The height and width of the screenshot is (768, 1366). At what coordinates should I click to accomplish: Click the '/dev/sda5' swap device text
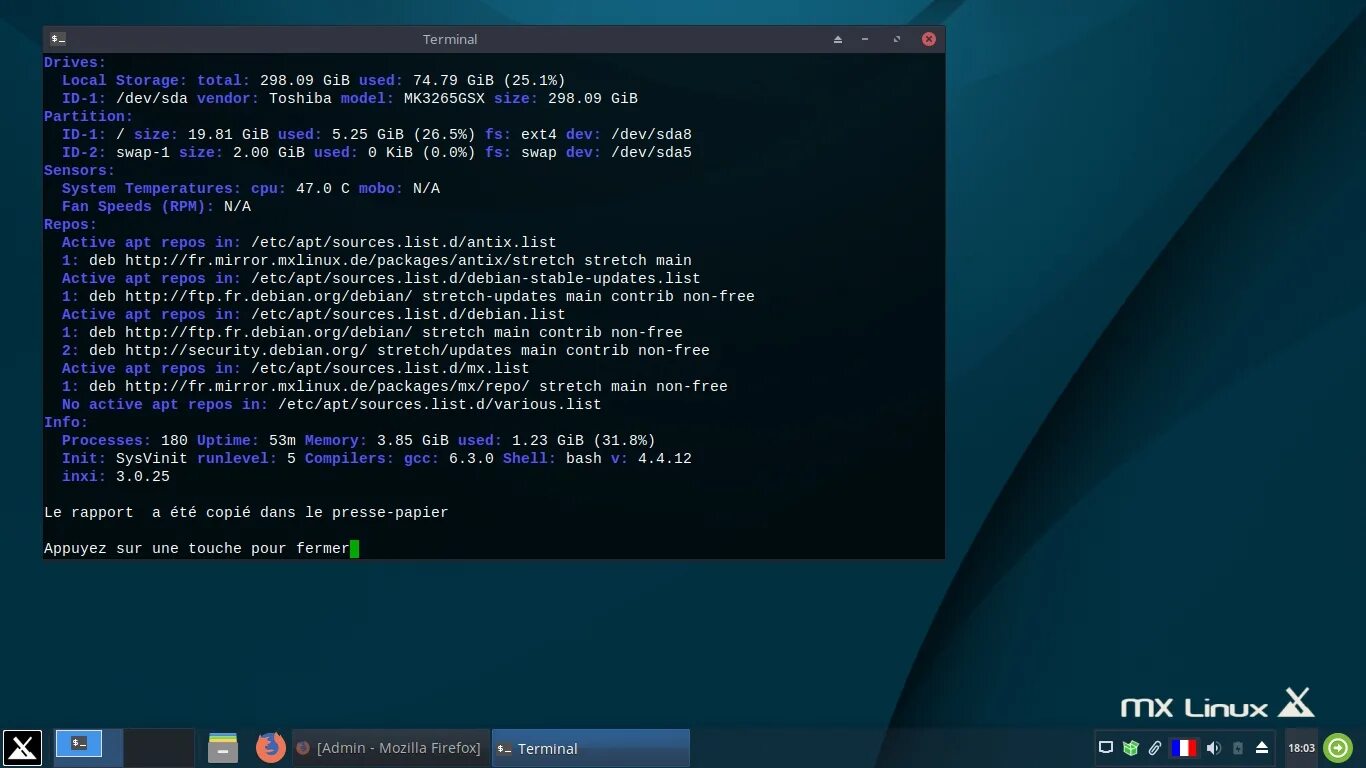[651, 152]
